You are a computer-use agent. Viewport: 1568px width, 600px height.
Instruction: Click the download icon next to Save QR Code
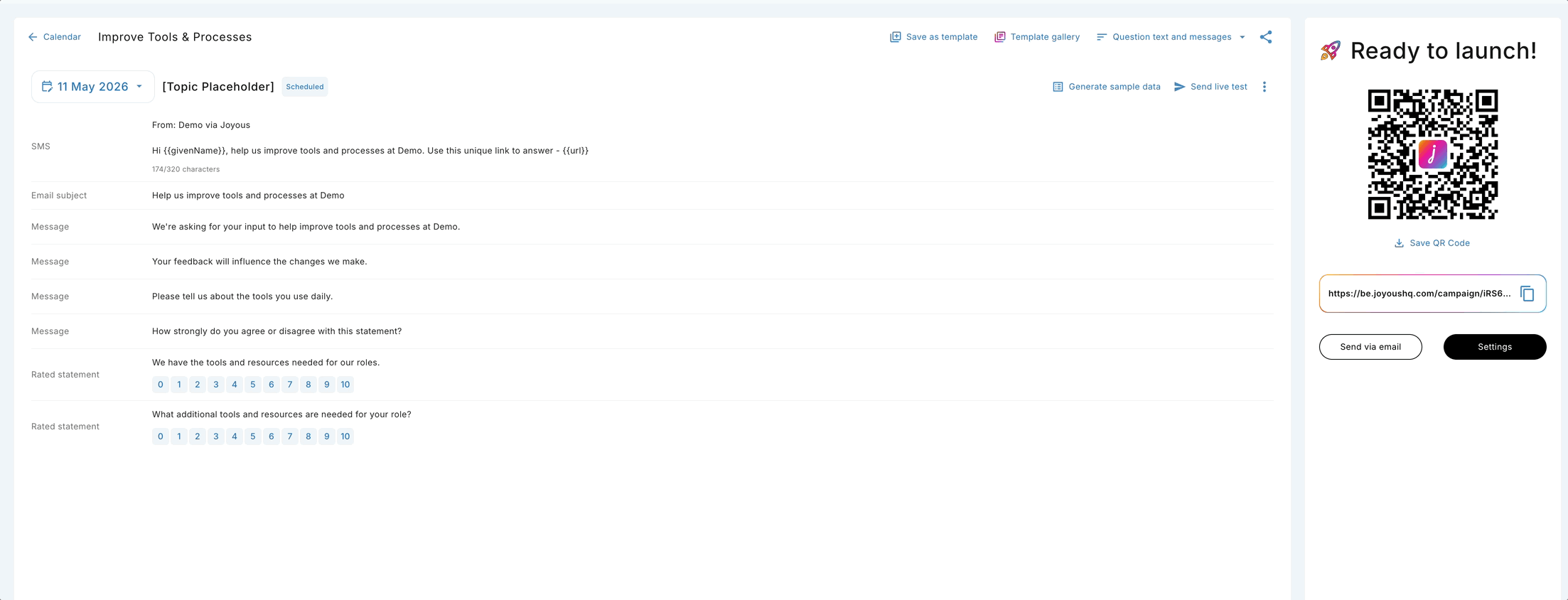[x=1399, y=243]
